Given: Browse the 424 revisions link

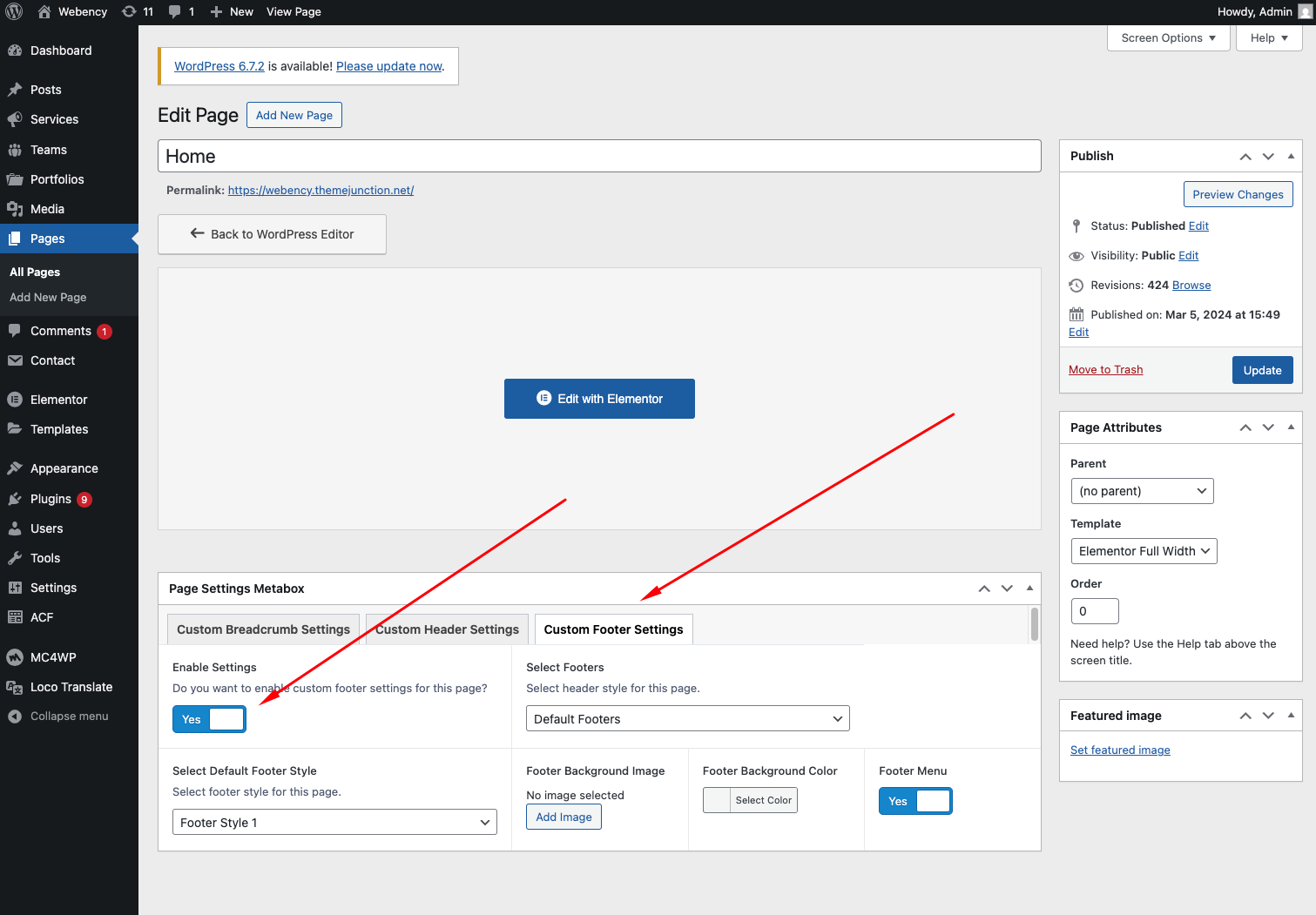Looking at the screenshot, I should click(1191, 286).
